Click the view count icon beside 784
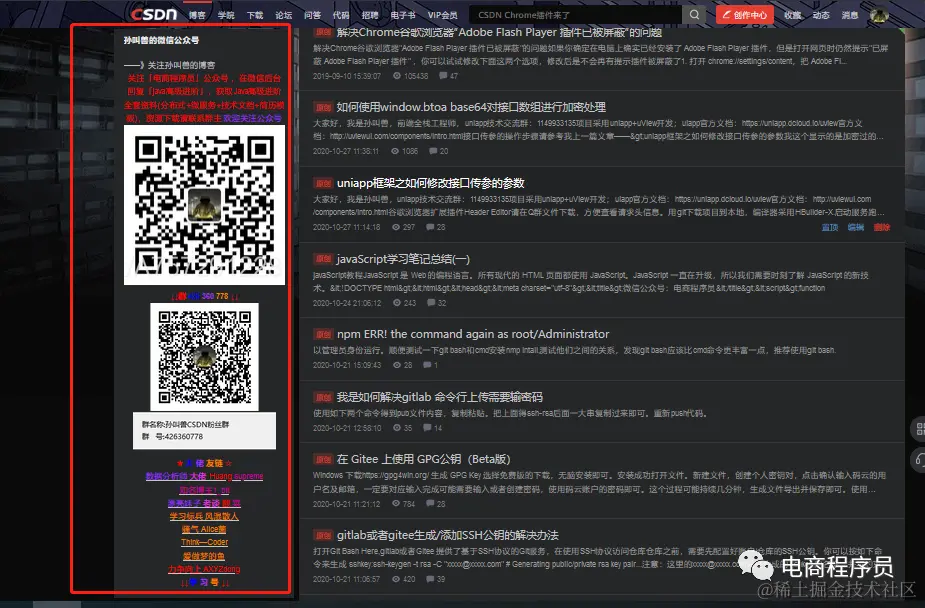 (x=396, y=504)
